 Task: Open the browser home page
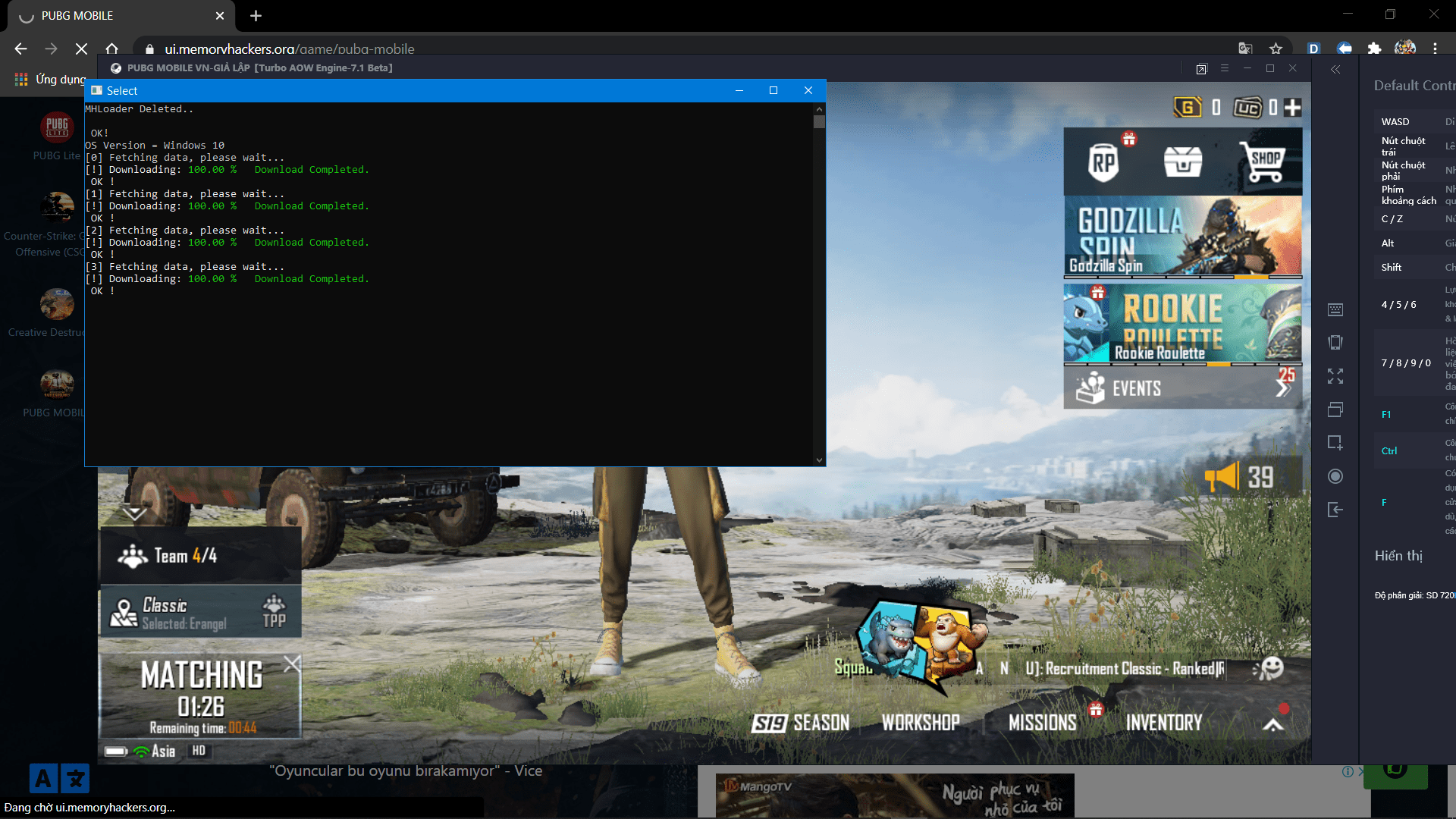(111, 49)
